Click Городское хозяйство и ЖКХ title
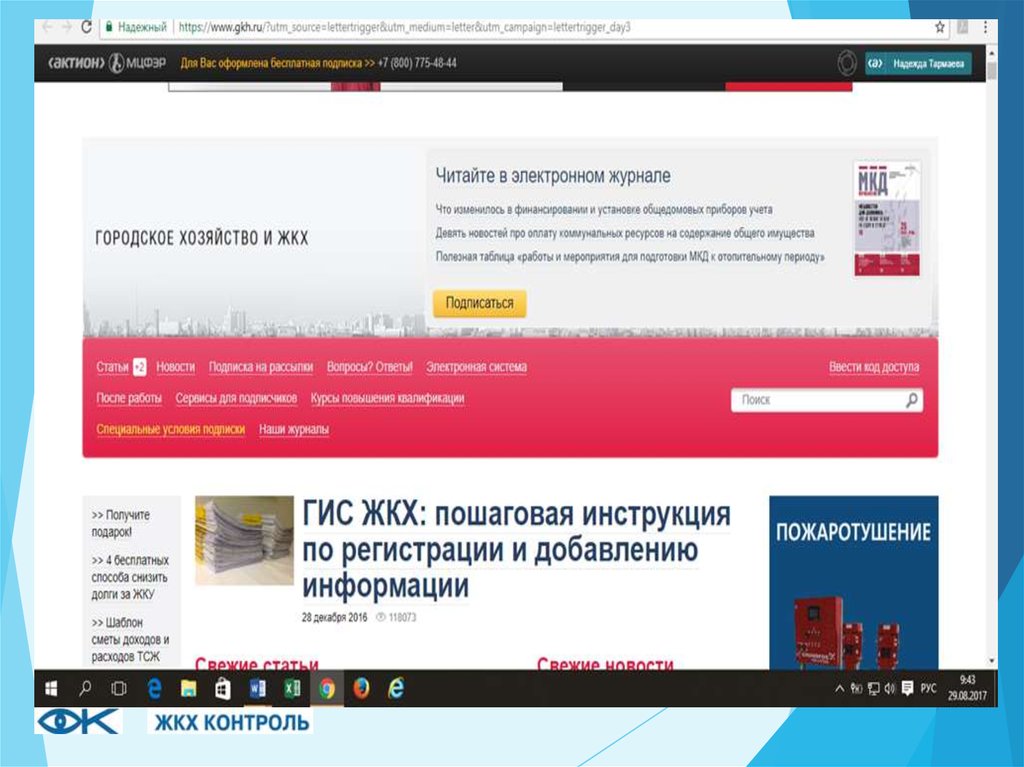Viewport: 1024px width, 767px height. (x=202, y=238)
